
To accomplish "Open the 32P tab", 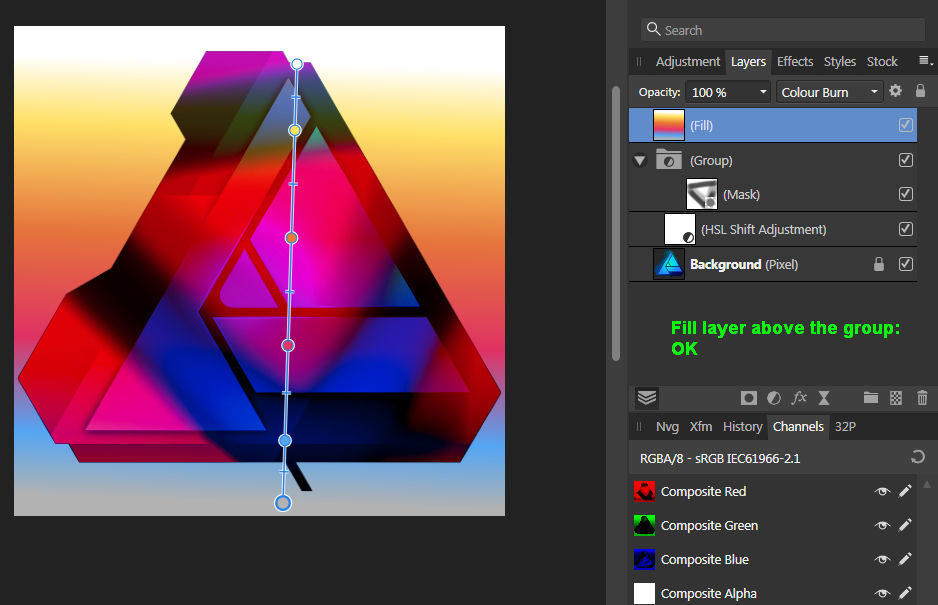I will pos(845,427).
